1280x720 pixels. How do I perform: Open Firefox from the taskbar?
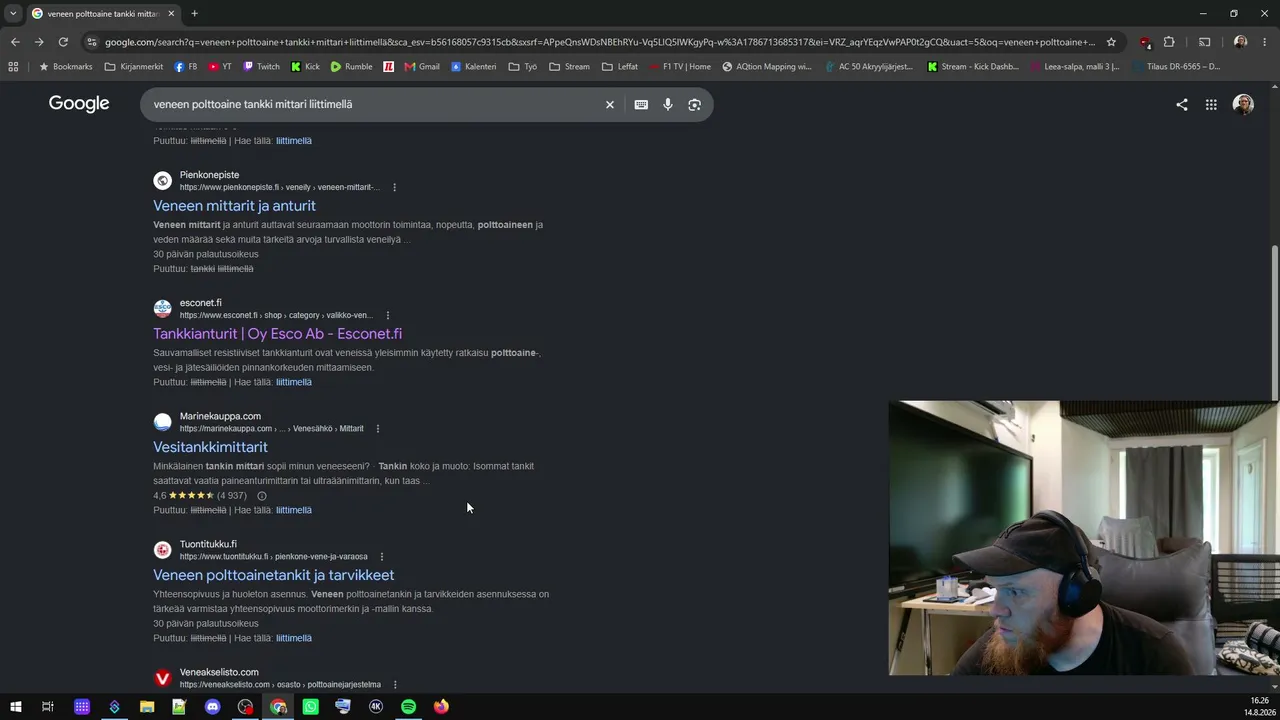(x=441, y=707)
